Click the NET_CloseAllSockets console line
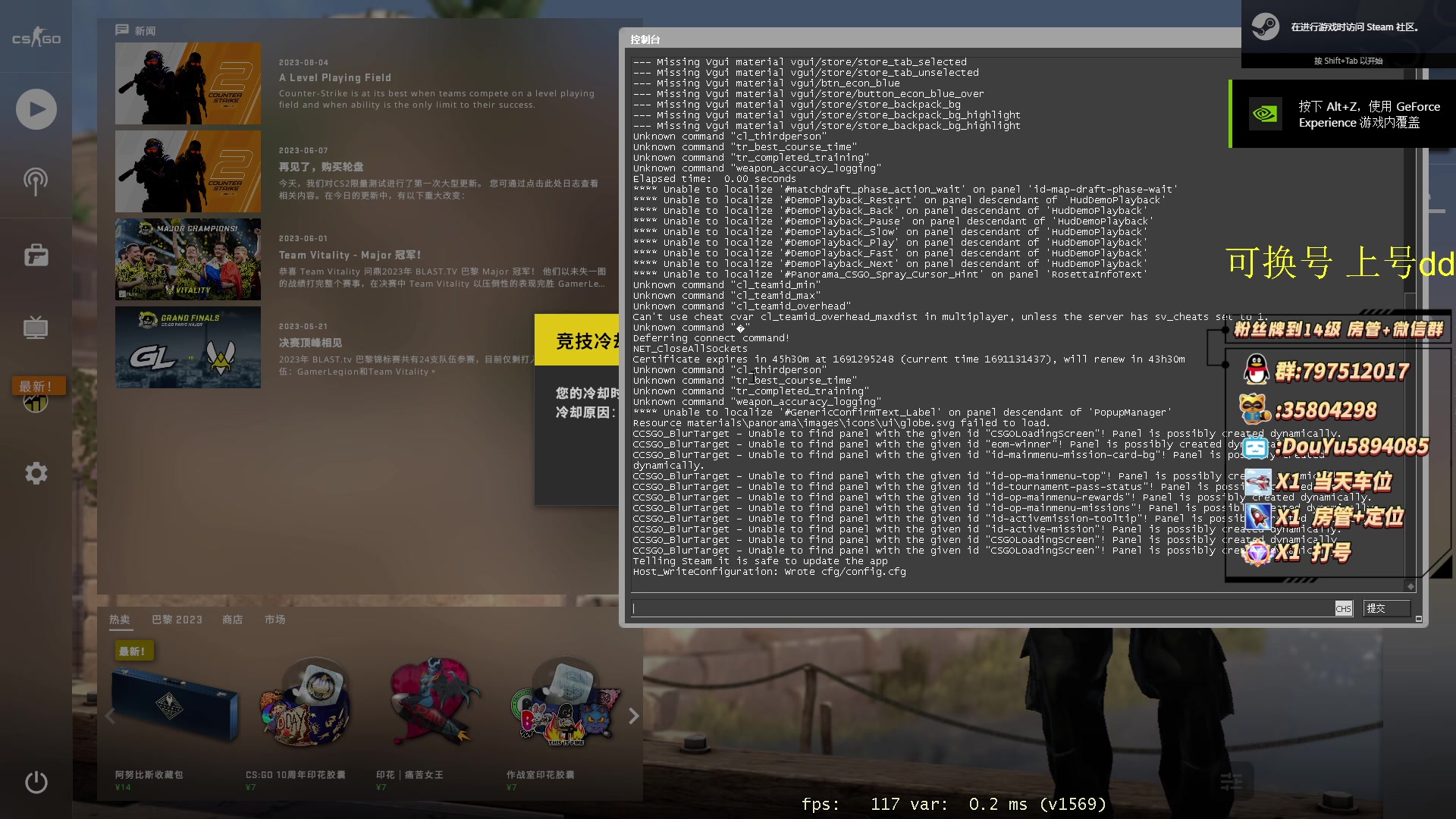Viewport: 1456px width, 819px height. click(x=690, y=349)
